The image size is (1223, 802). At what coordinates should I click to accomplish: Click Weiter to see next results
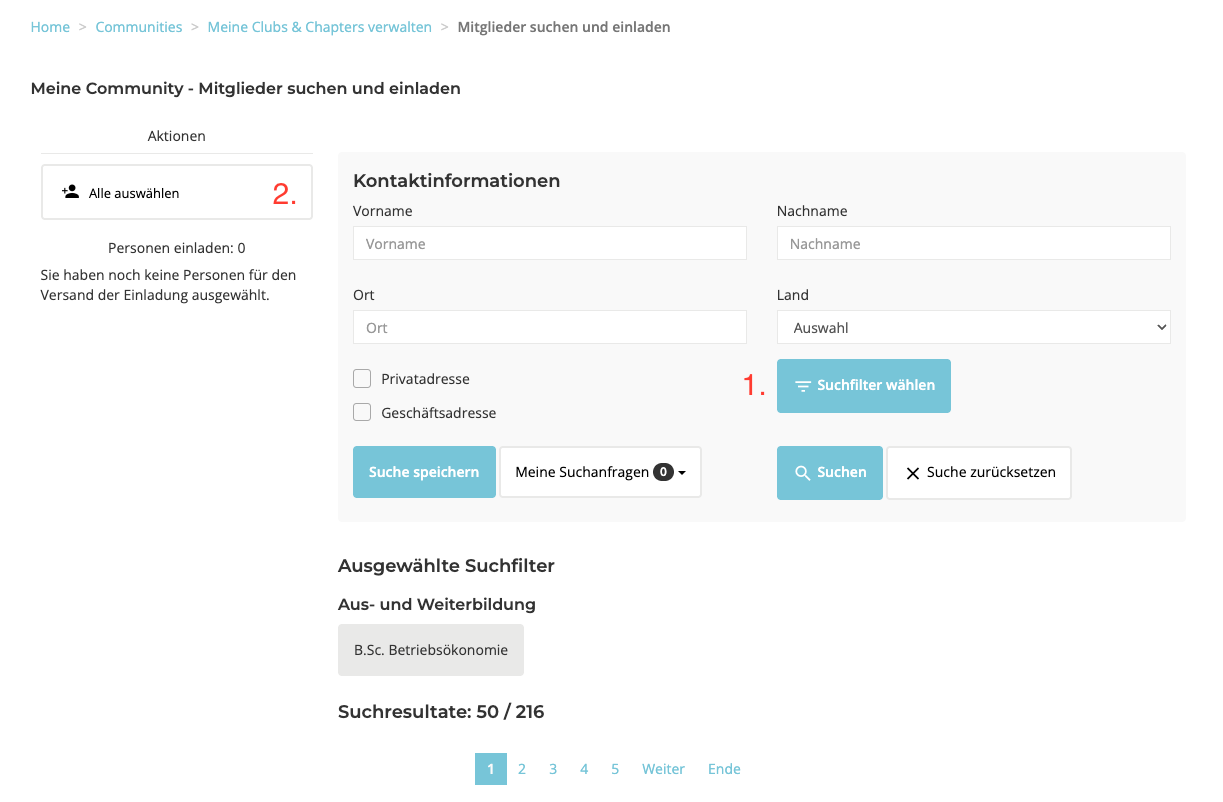tap(663, 769)
